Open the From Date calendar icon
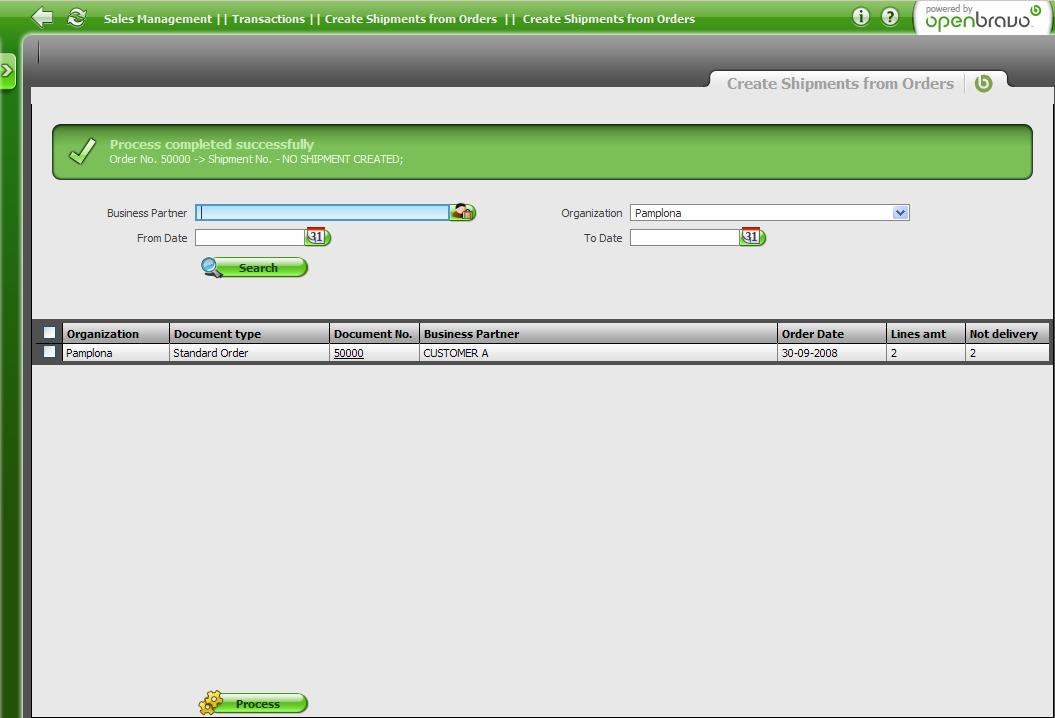Viewport: 1055px width, 718px height. coord(318,237)
